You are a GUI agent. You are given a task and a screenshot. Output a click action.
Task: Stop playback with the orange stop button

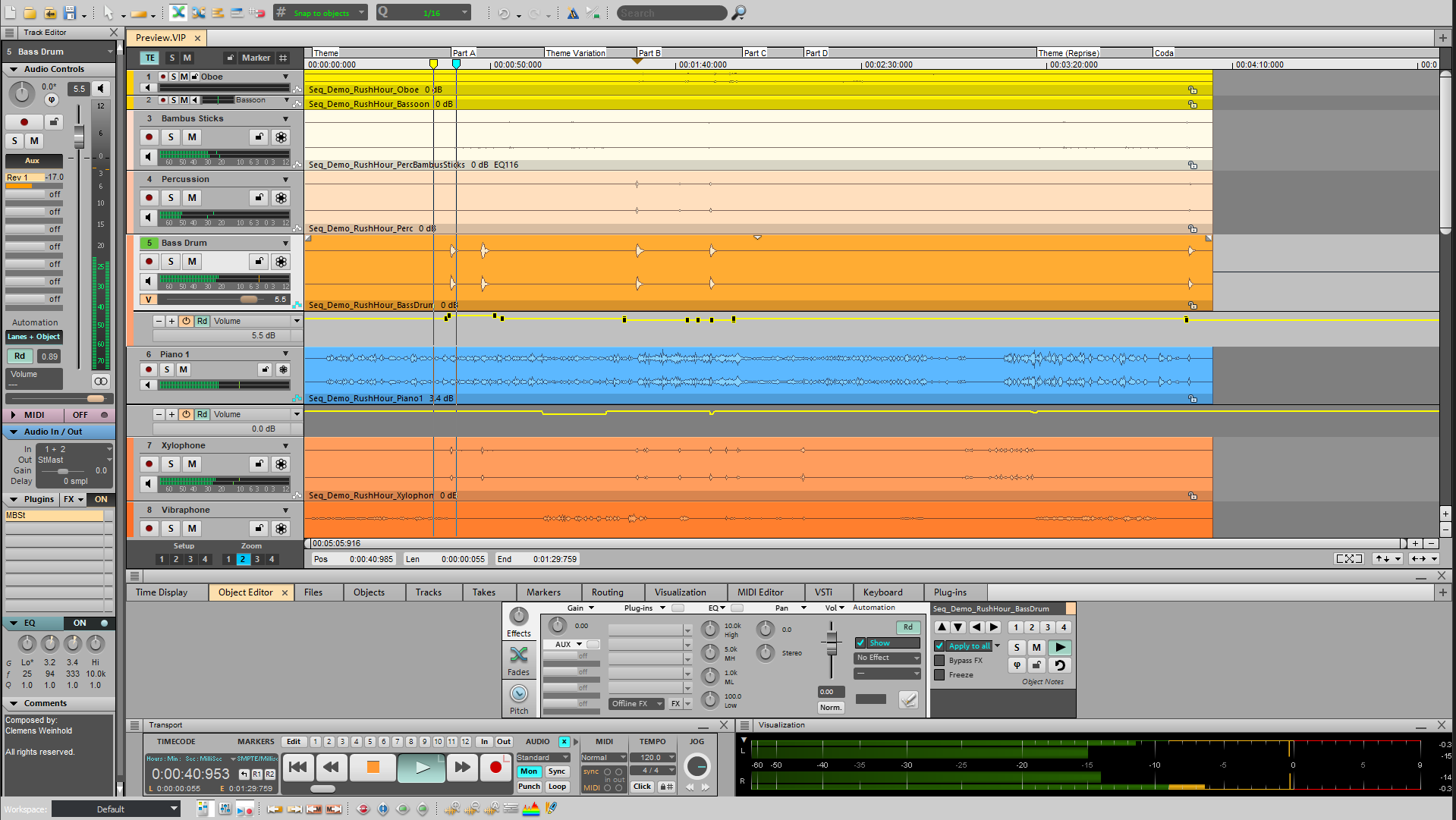pos(373,768)
